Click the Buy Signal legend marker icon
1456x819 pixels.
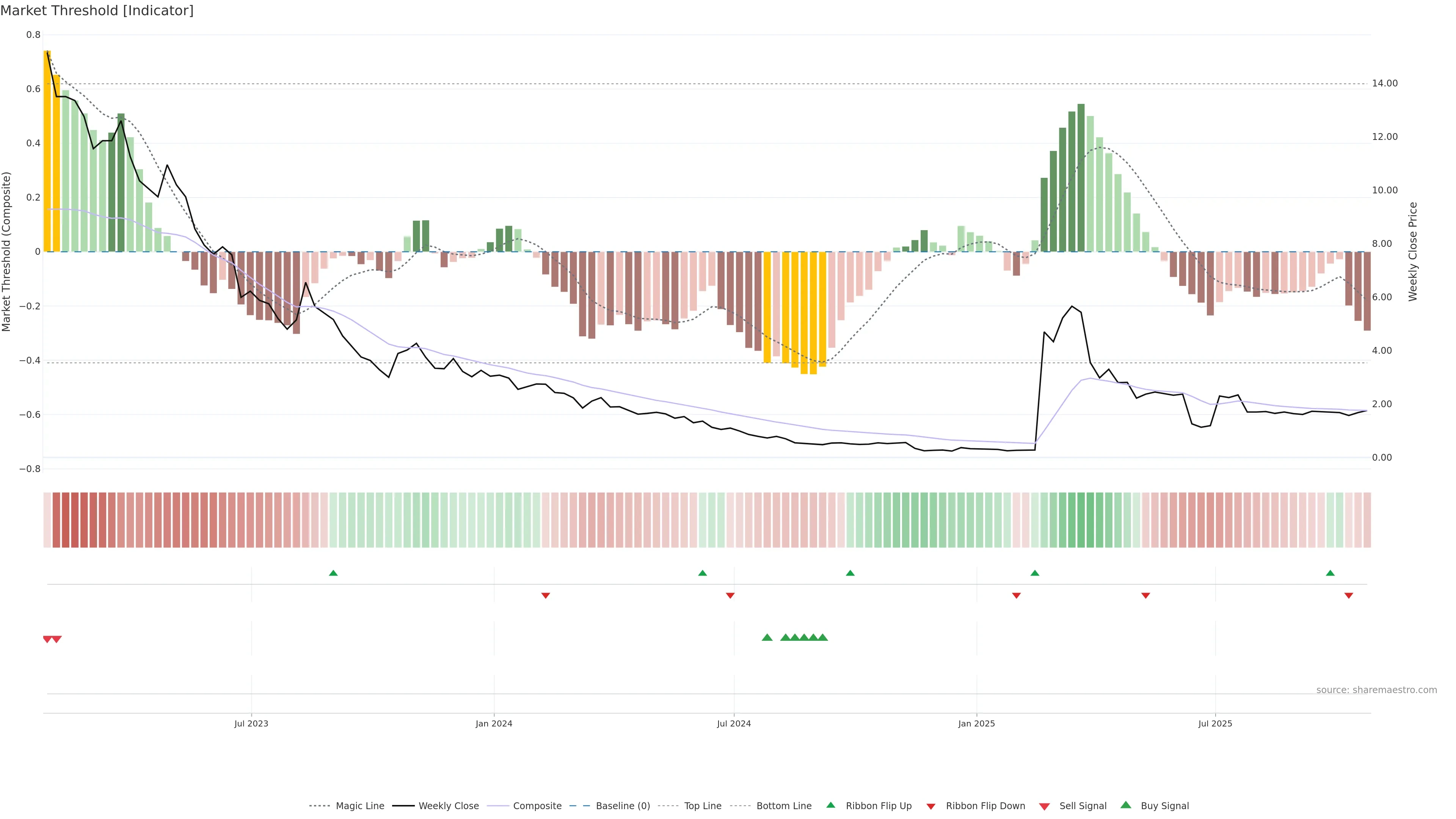coord(1126,805)
